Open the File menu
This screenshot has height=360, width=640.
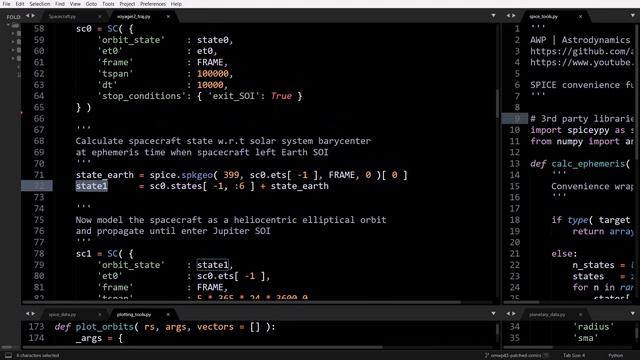coord(7,4)
